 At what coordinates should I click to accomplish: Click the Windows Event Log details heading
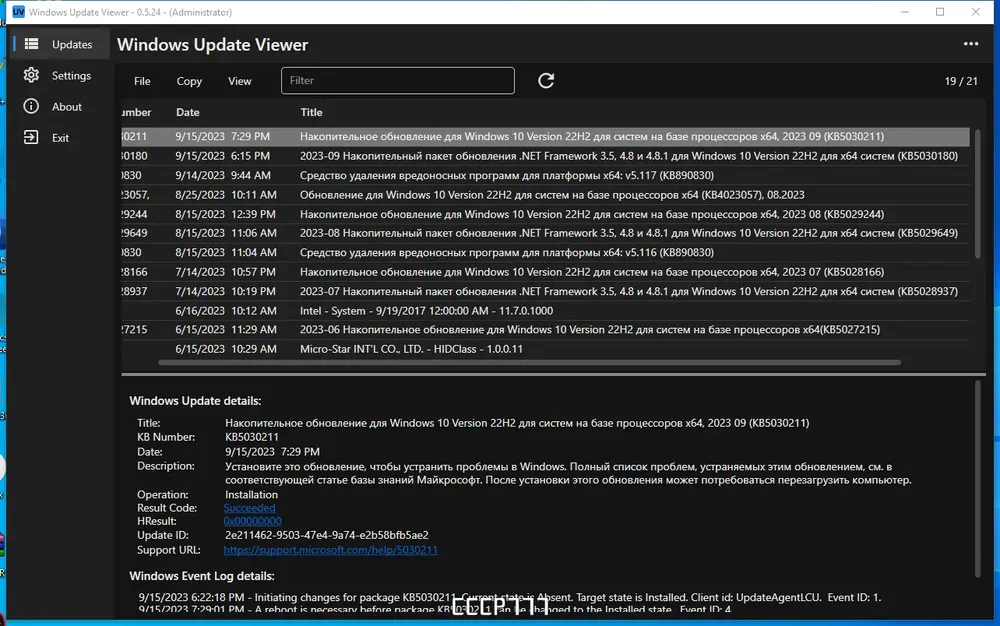202,576
